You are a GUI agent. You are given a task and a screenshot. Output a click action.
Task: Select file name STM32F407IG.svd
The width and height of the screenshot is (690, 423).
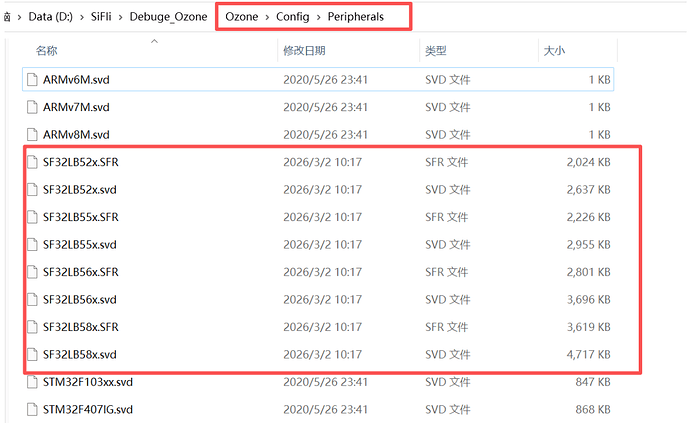(88, 409)
